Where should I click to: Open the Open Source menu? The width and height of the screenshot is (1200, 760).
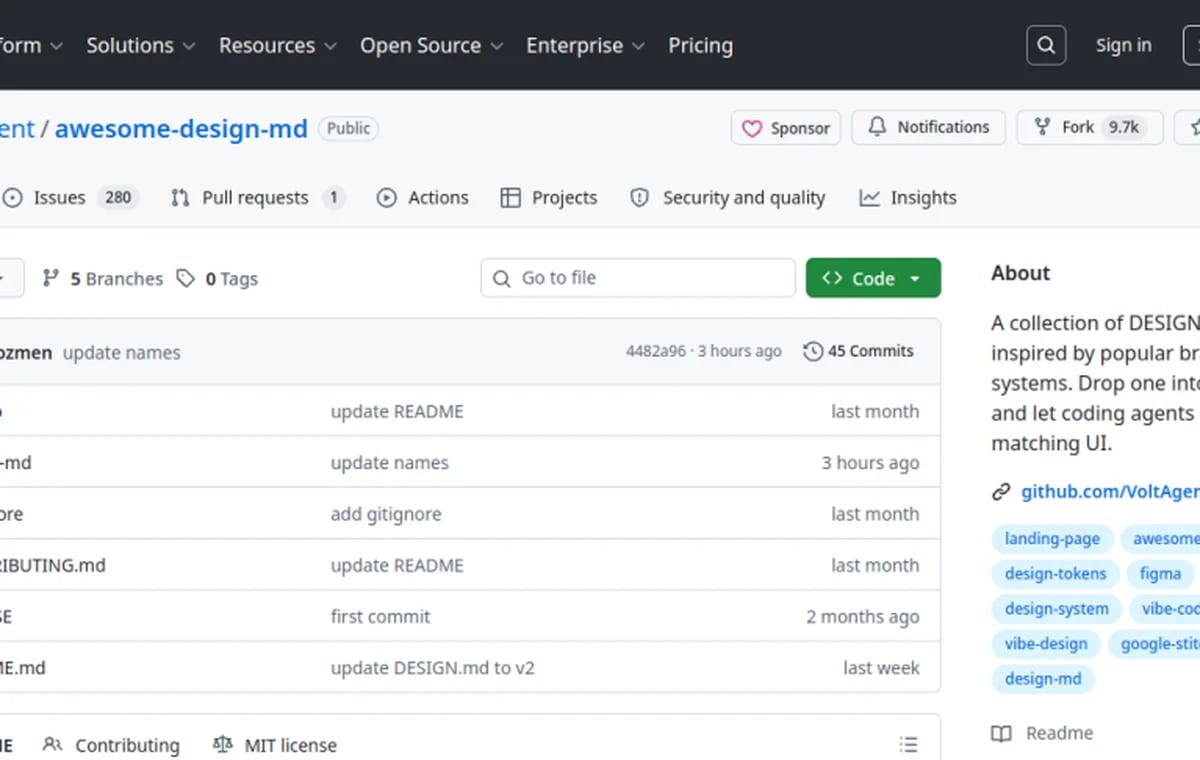click(x=431, y=45)
